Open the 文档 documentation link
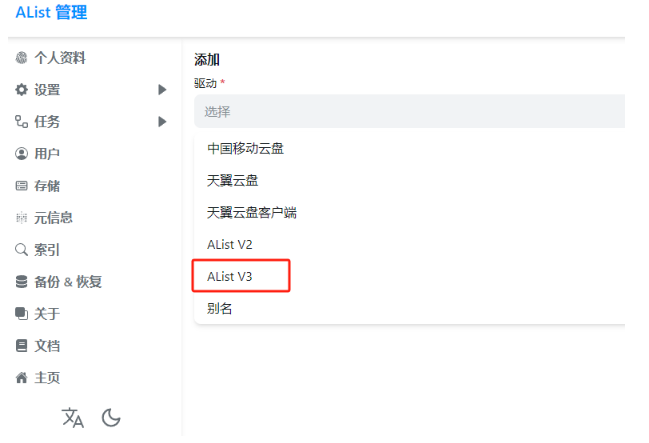 (47, 346)
